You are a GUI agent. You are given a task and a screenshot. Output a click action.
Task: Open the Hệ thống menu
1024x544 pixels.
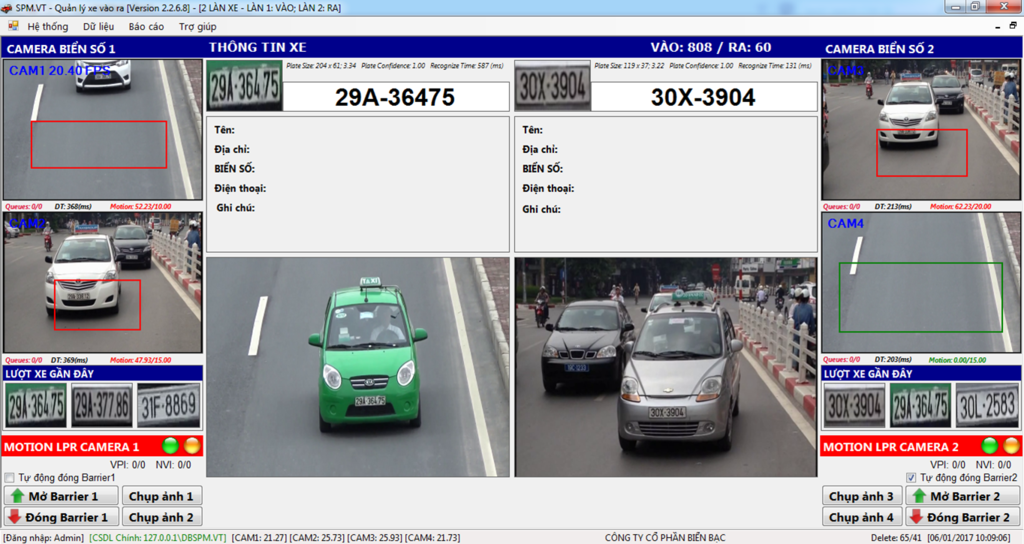pyautogui.click(x=48, y=27)
